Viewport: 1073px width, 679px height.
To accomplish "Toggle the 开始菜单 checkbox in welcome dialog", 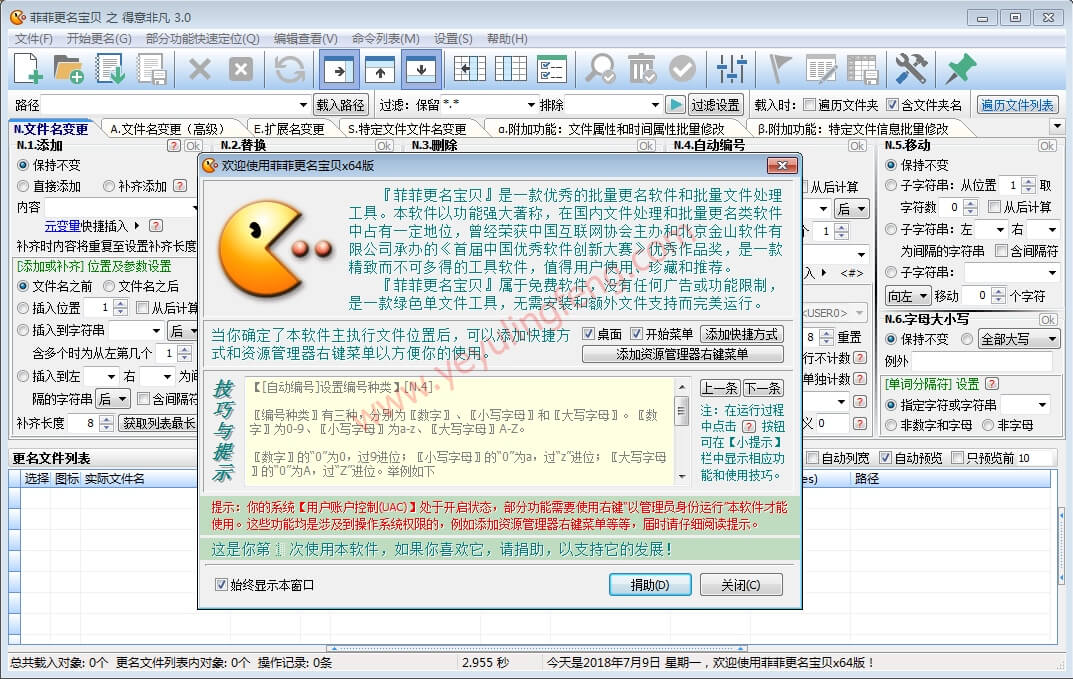I will pyautogui.click(x=636, y=334).
